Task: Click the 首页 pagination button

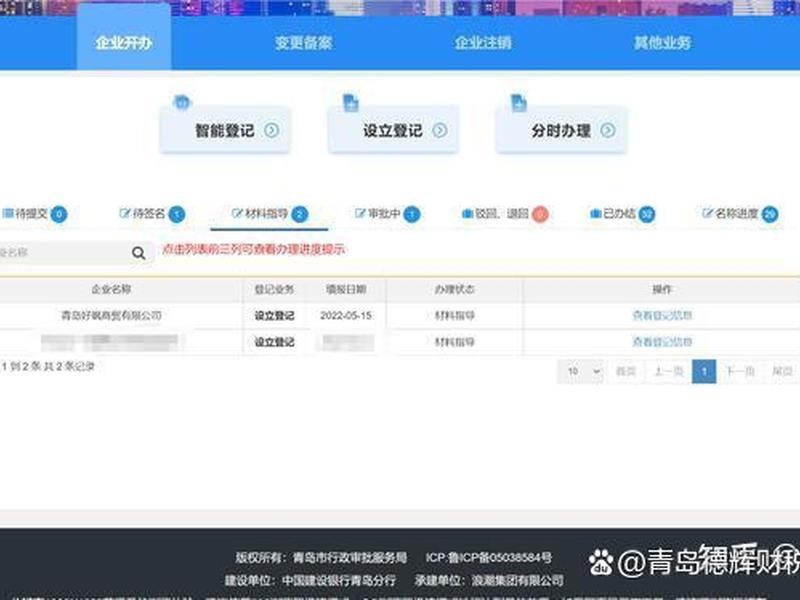Action: [626, 371]
